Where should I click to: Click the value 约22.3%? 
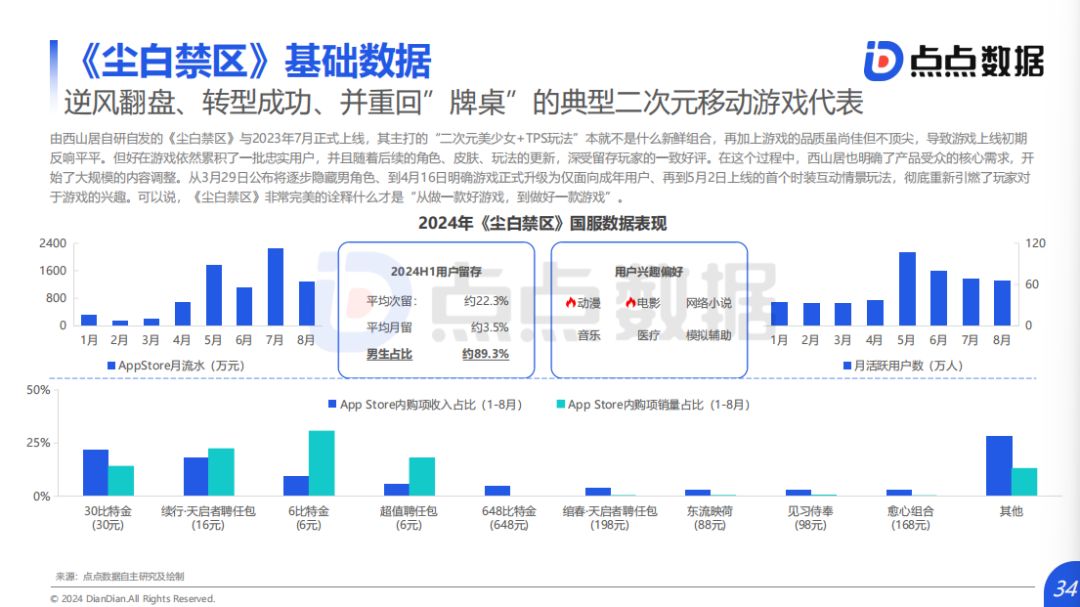(486, 301)
